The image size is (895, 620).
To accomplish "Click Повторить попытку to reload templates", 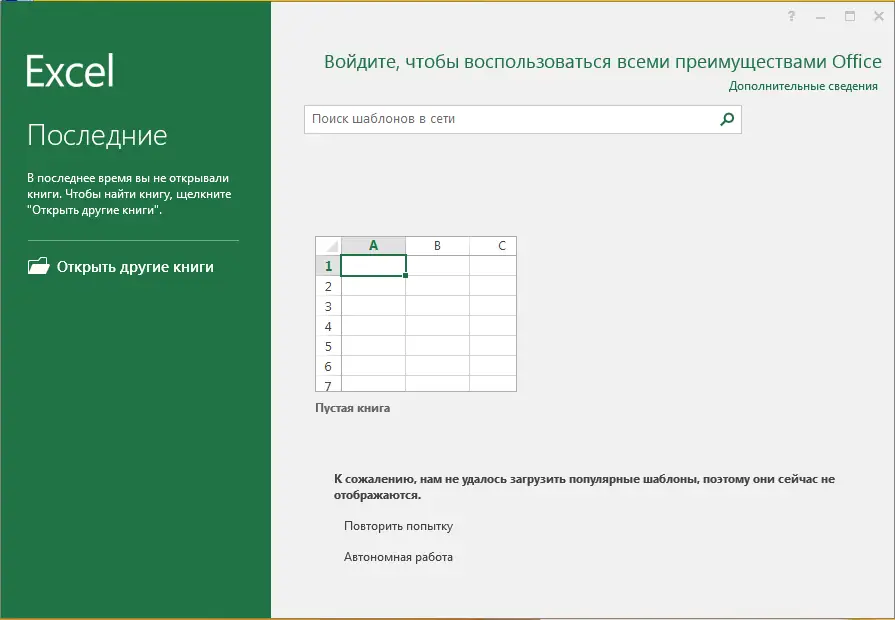I will click(x=400, y=525).
